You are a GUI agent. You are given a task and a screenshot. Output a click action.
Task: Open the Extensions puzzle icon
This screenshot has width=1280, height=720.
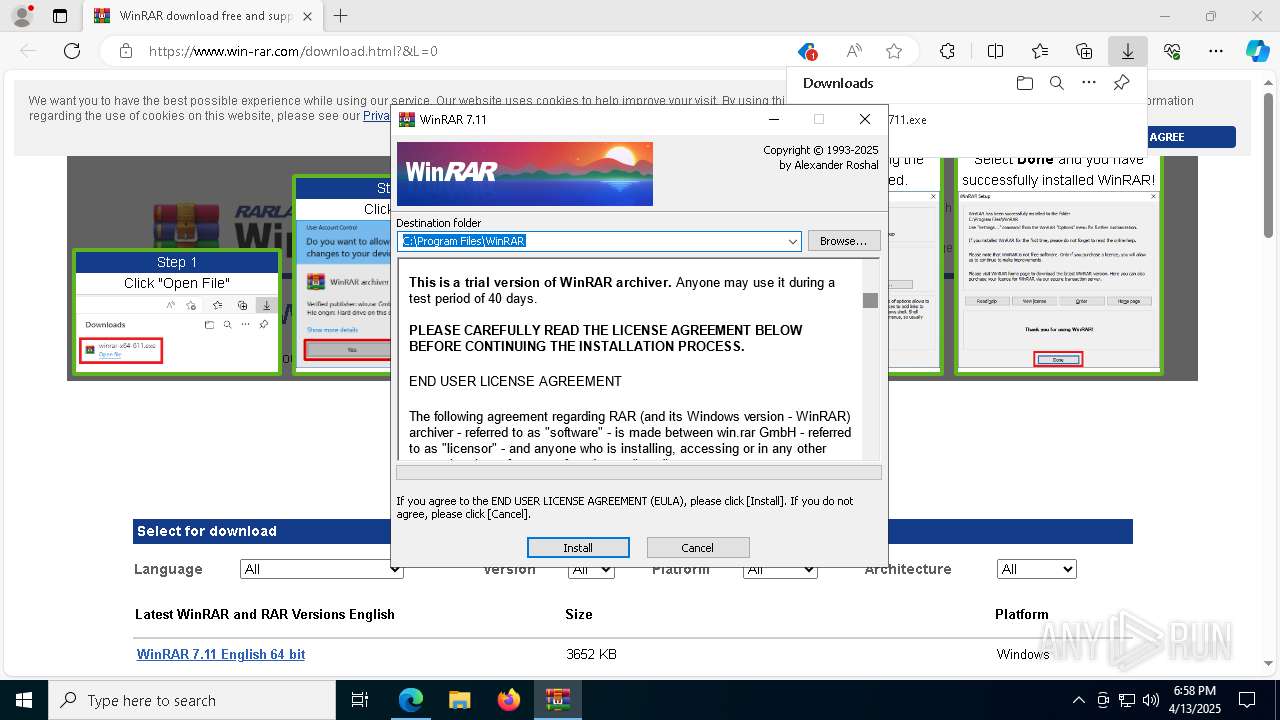tap(947, 51)
